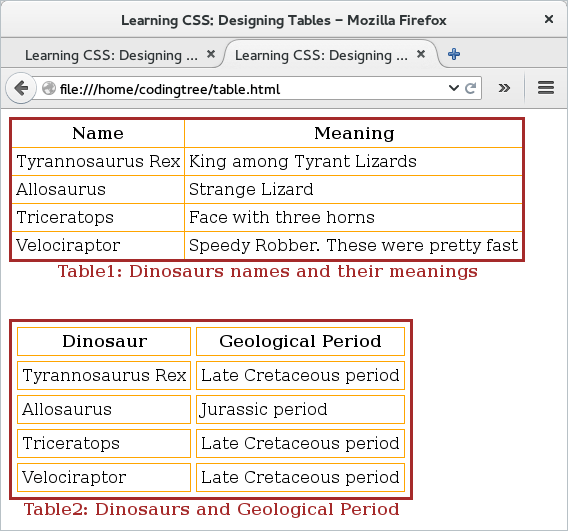Viewport: 568px width, 531px height.
Task: Close the first Learning CSS tab
Action: [x=211, y=54]
